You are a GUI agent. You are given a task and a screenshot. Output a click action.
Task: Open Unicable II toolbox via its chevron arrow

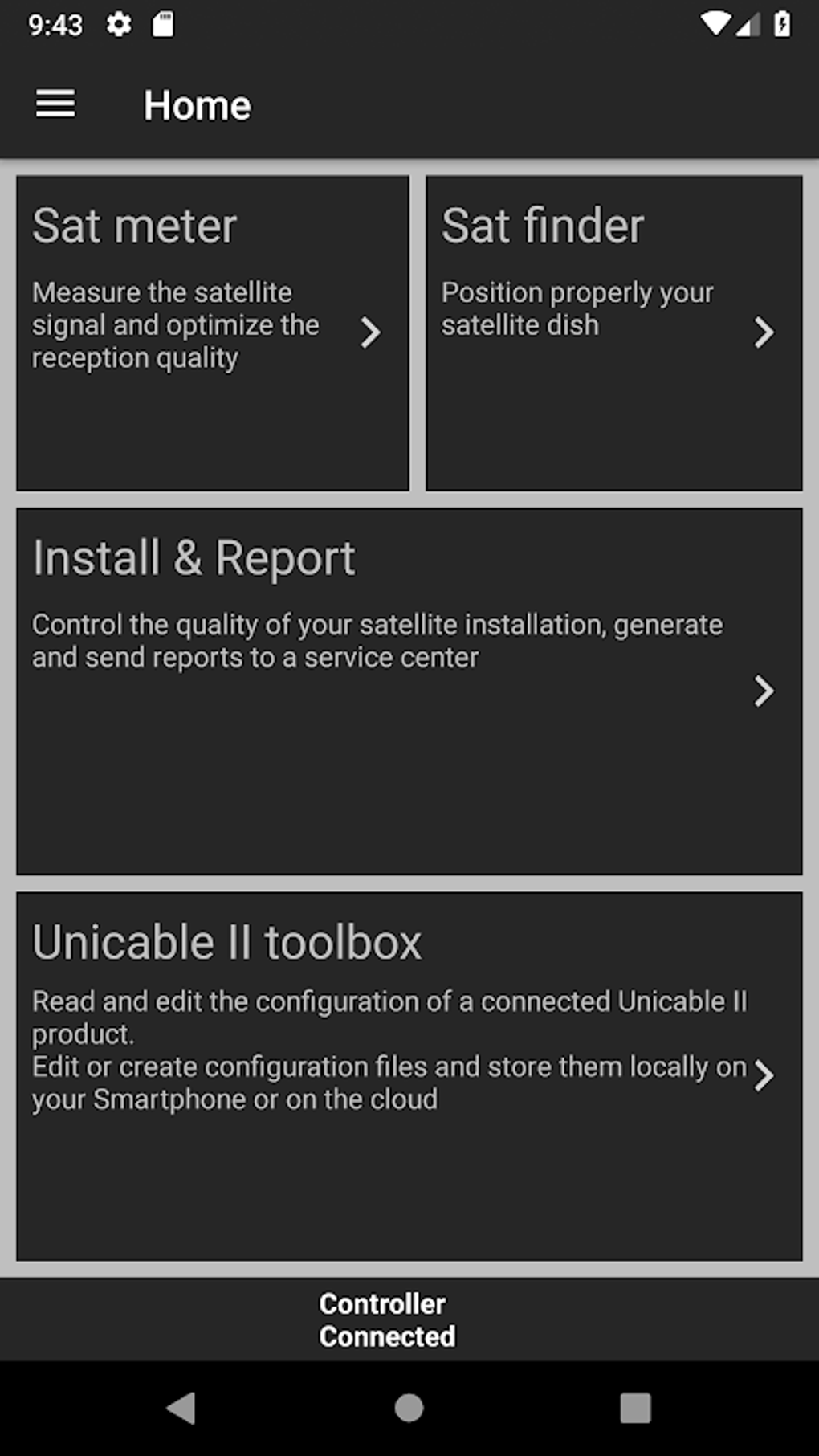[x=763, y=1076]
